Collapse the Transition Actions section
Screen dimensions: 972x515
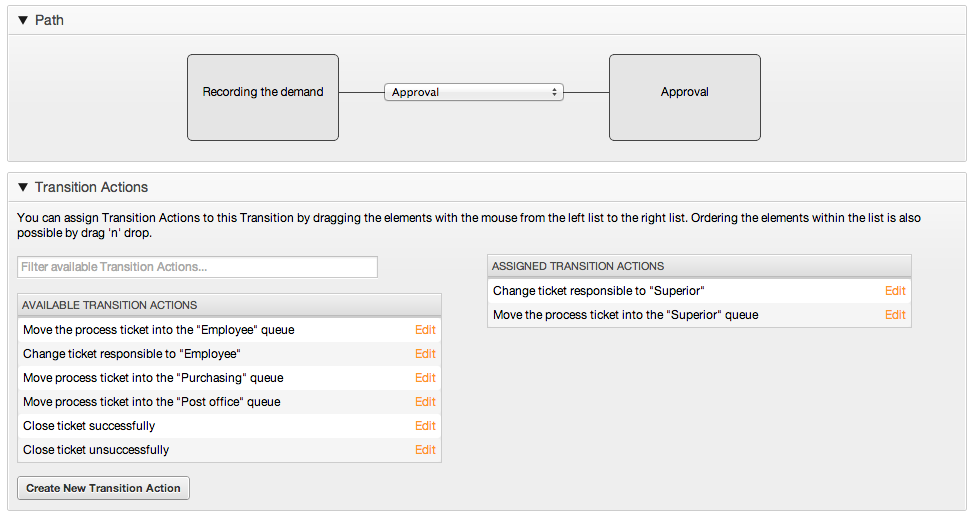23,187
